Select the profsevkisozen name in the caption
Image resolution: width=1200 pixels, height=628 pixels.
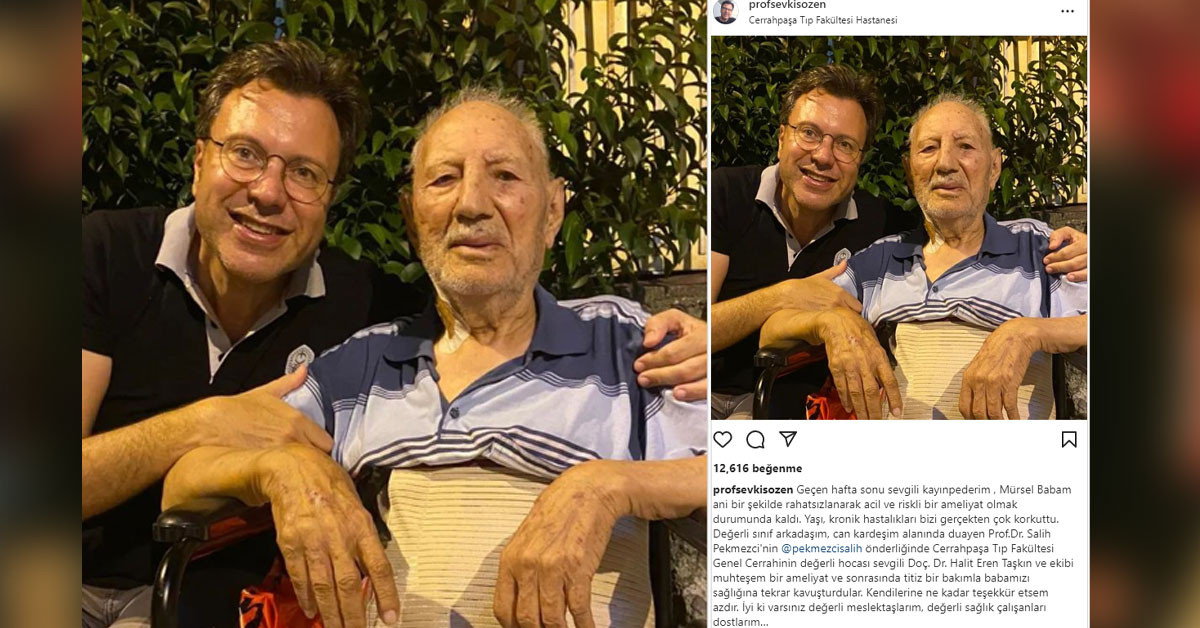coord(753,490)
